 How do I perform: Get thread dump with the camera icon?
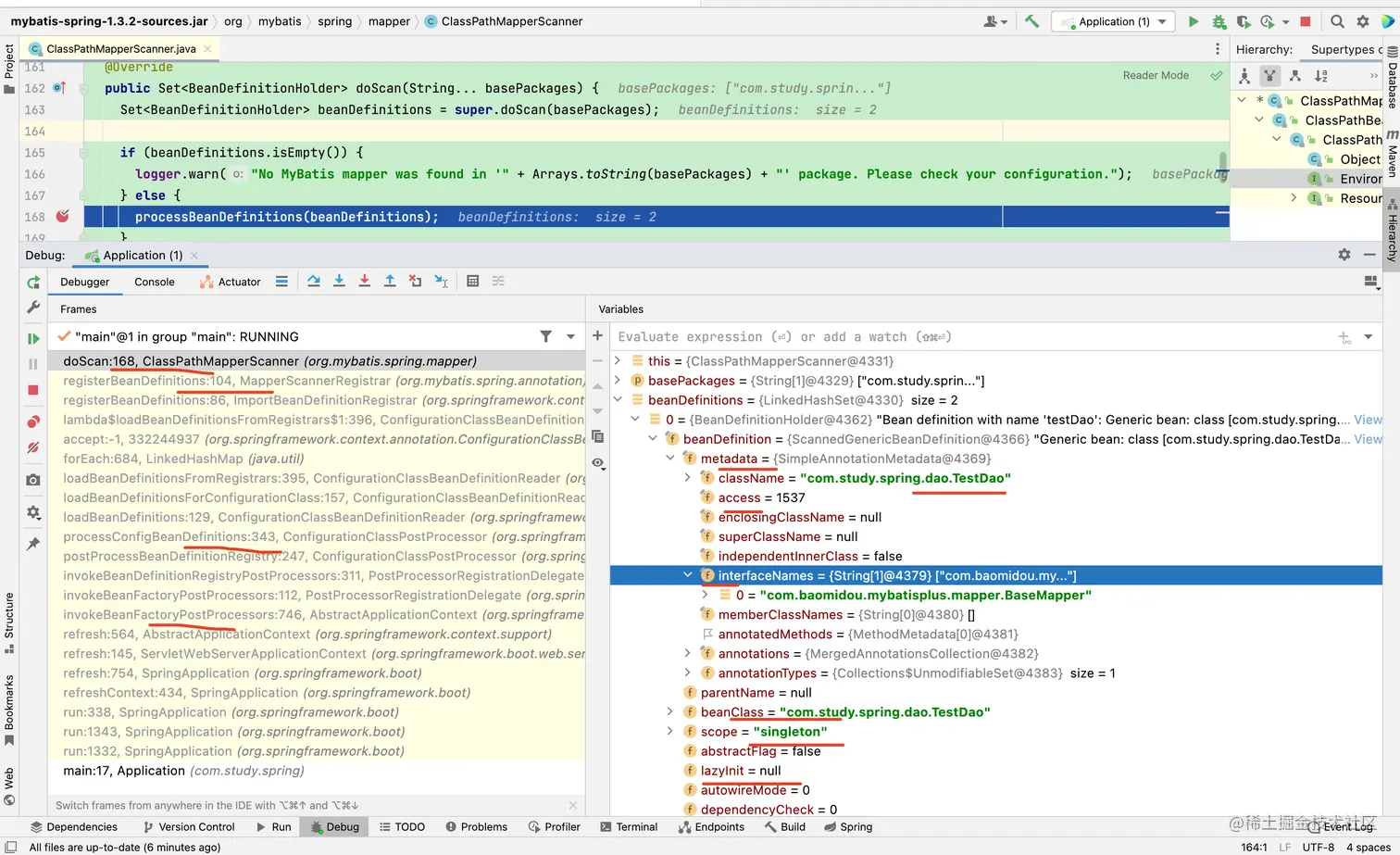(x=33, y=480)
